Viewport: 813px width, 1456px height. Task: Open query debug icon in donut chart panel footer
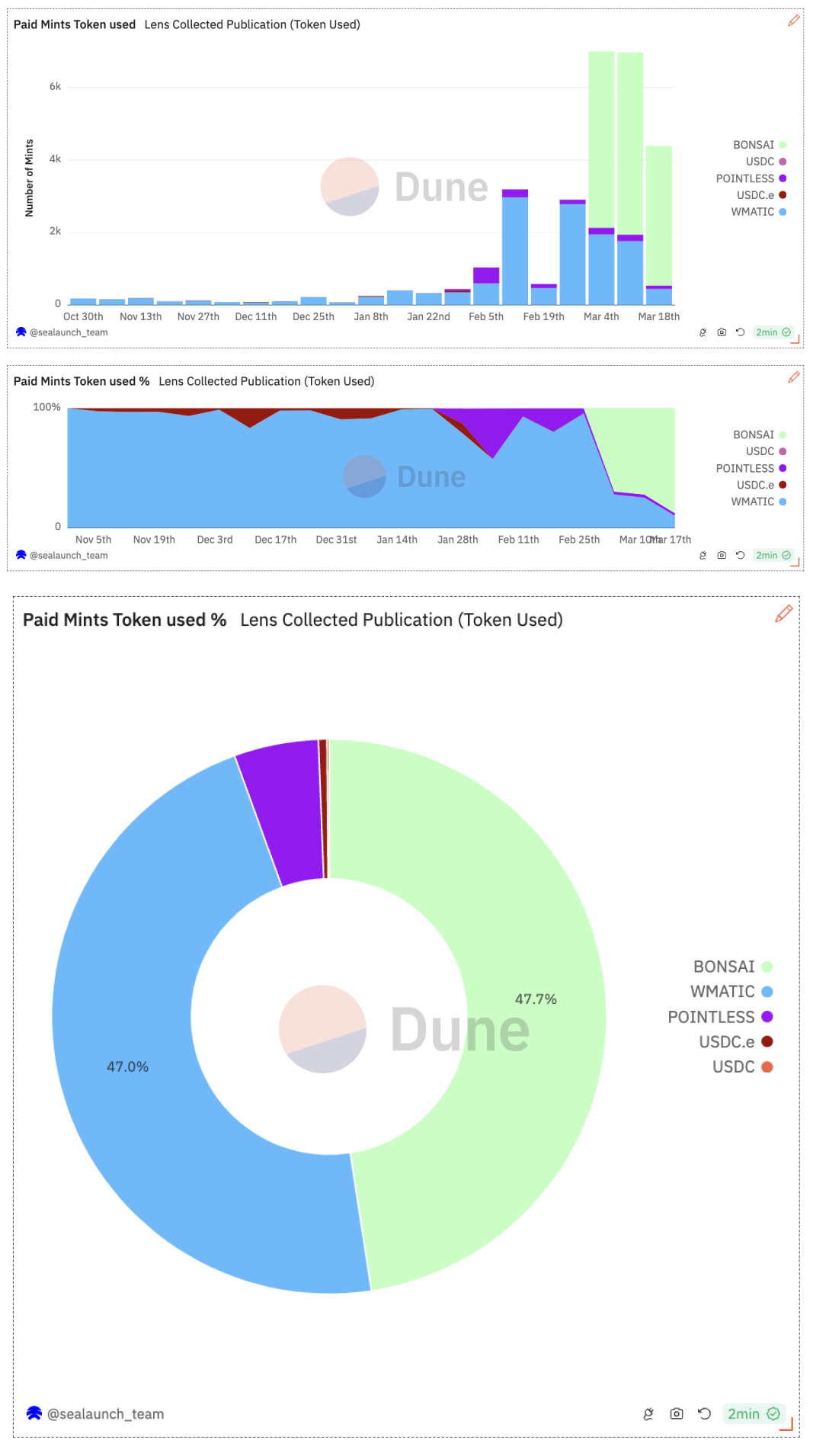[x=648, y=1414]
